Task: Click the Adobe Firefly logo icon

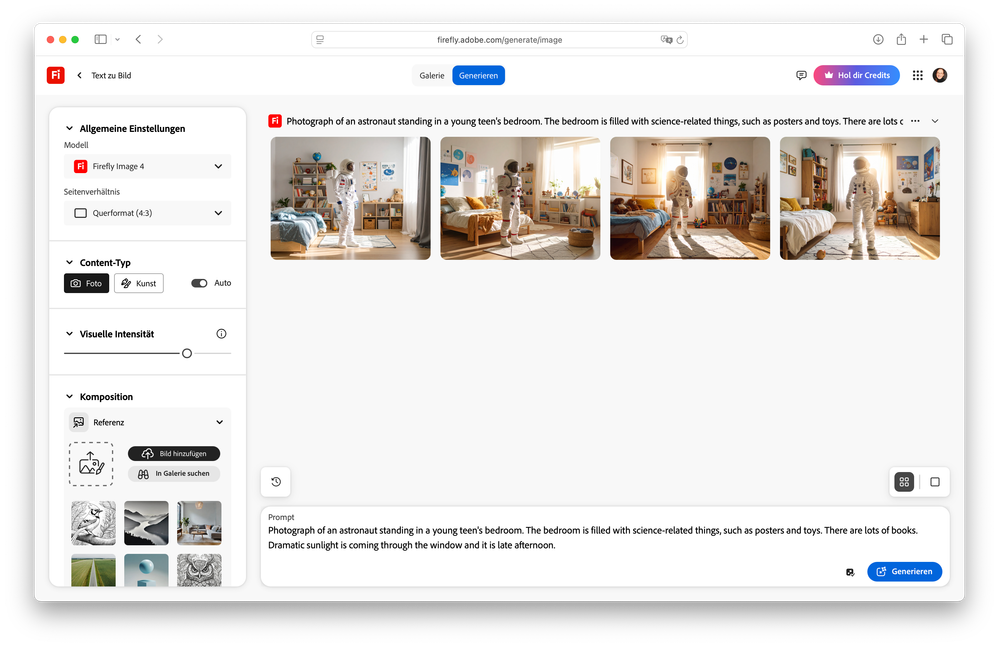Action: pos(55,75)
